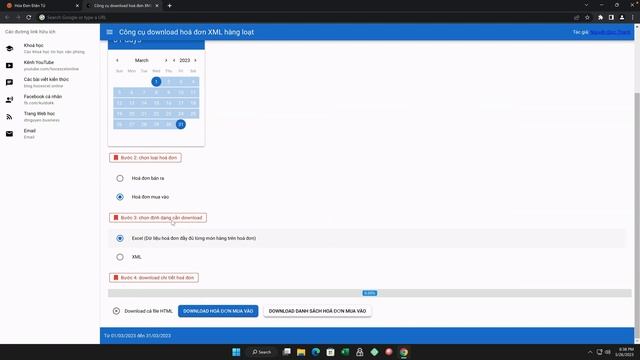
Task: Click the author link after Tác giả
Action: [x=610, y=32]
